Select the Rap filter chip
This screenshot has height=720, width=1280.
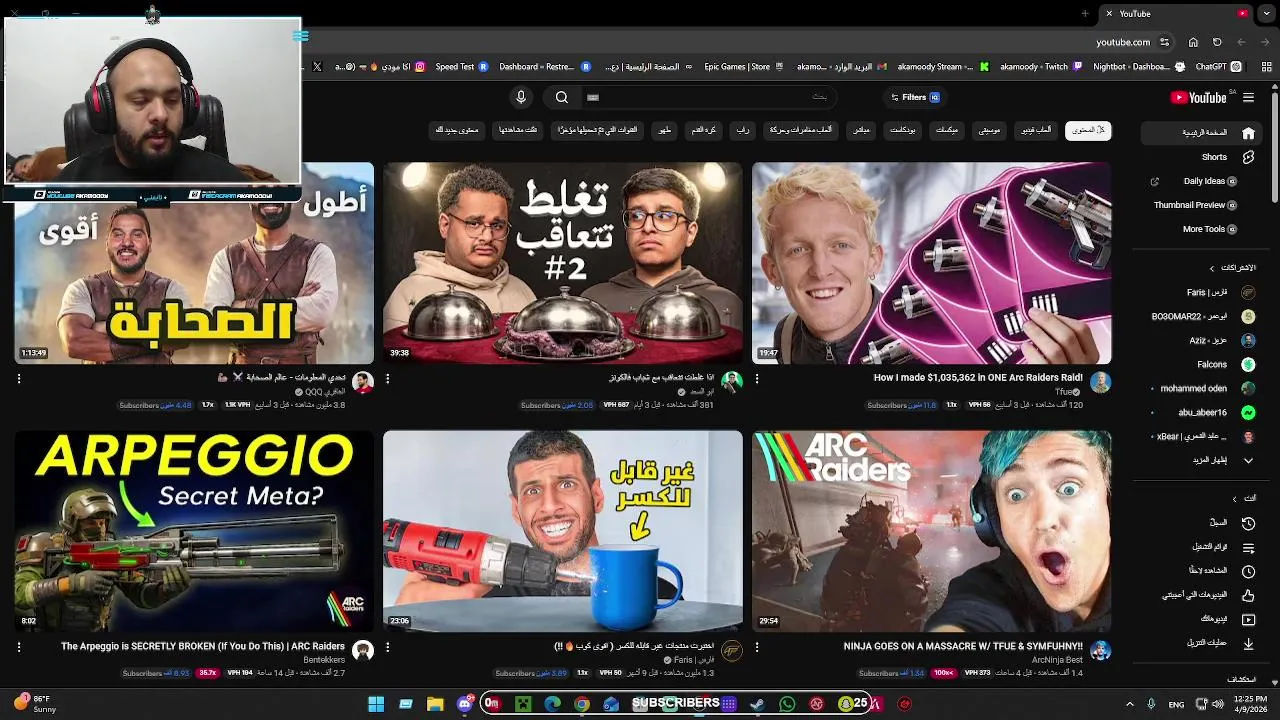tap(742, 130)
